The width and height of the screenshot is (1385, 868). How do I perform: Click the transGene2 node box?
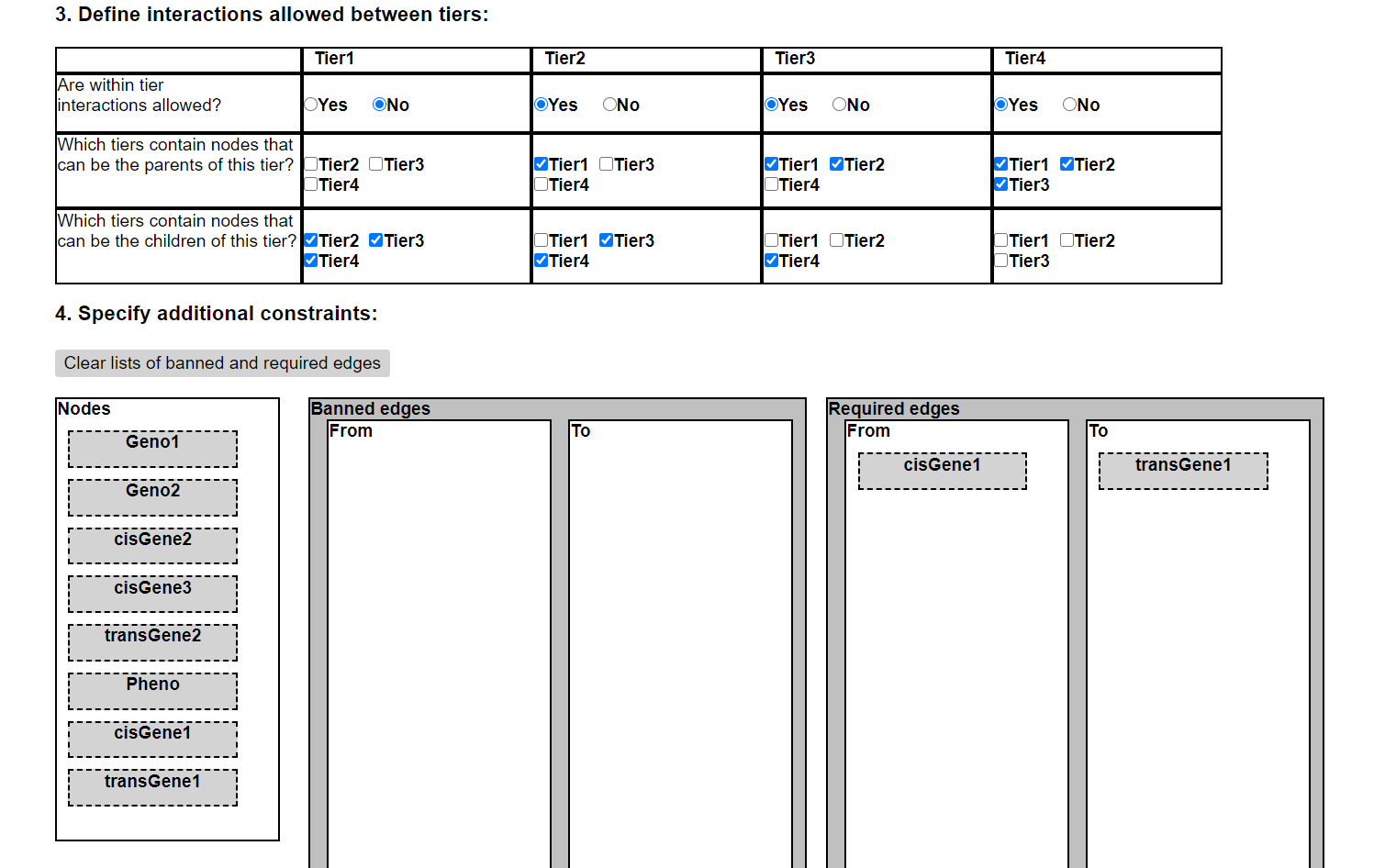click(152, 642)
